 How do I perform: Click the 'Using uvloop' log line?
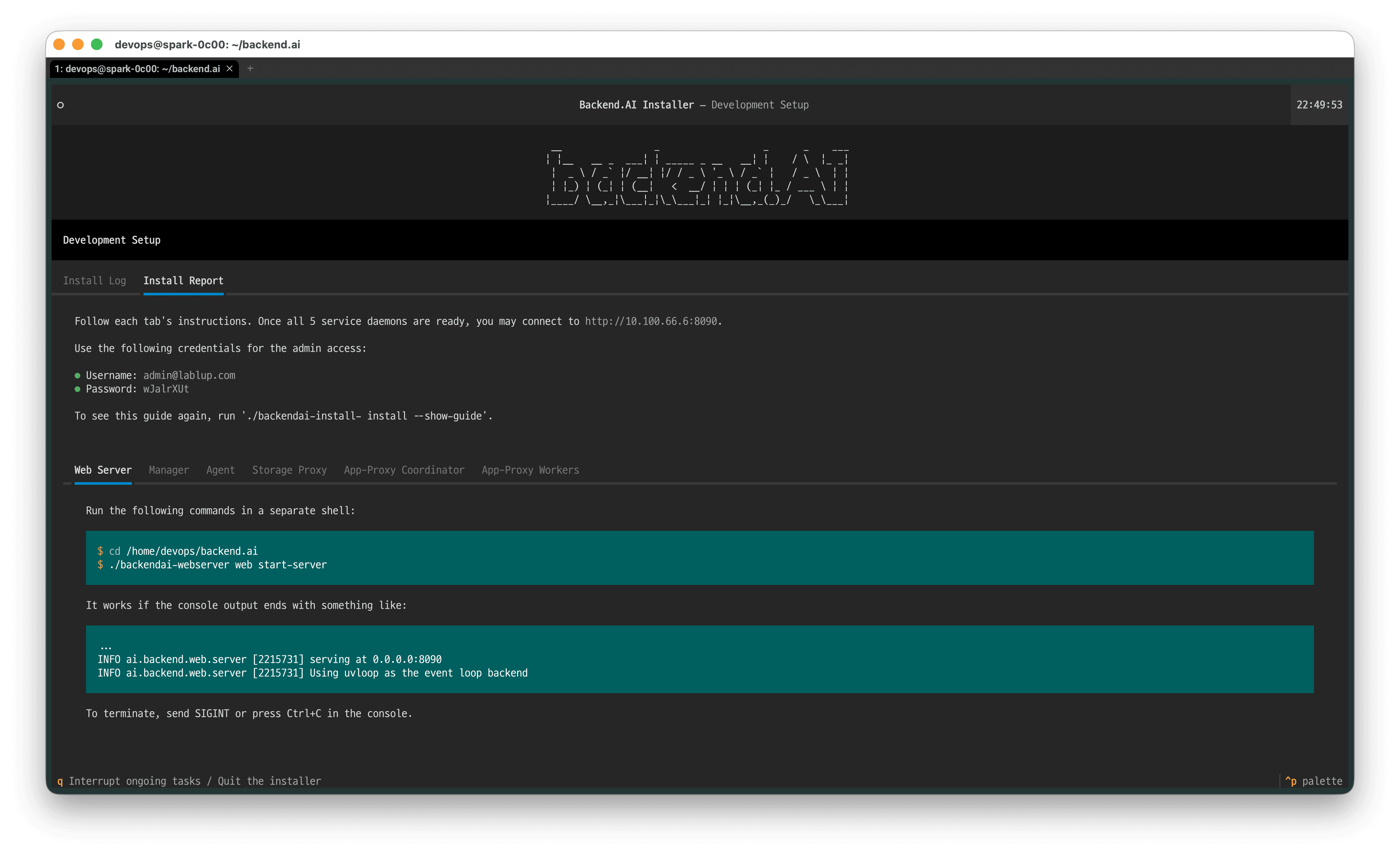[x=312, y=673]
